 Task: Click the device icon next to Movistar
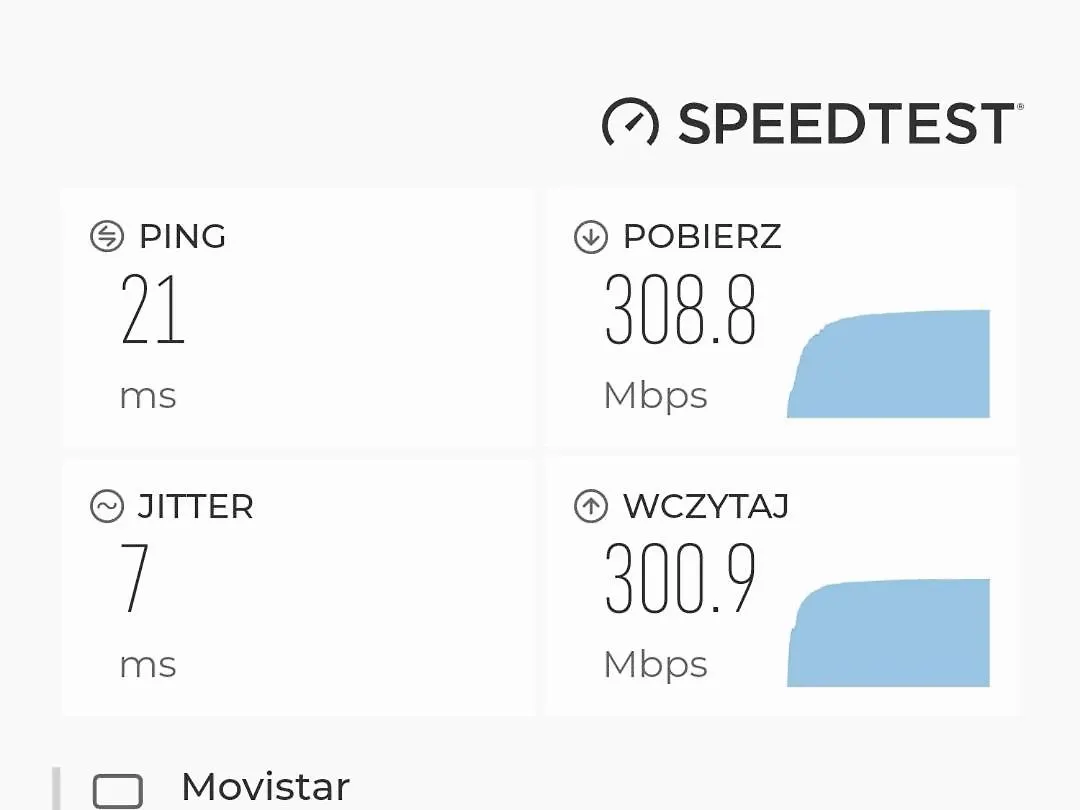[x=118, y=791]
